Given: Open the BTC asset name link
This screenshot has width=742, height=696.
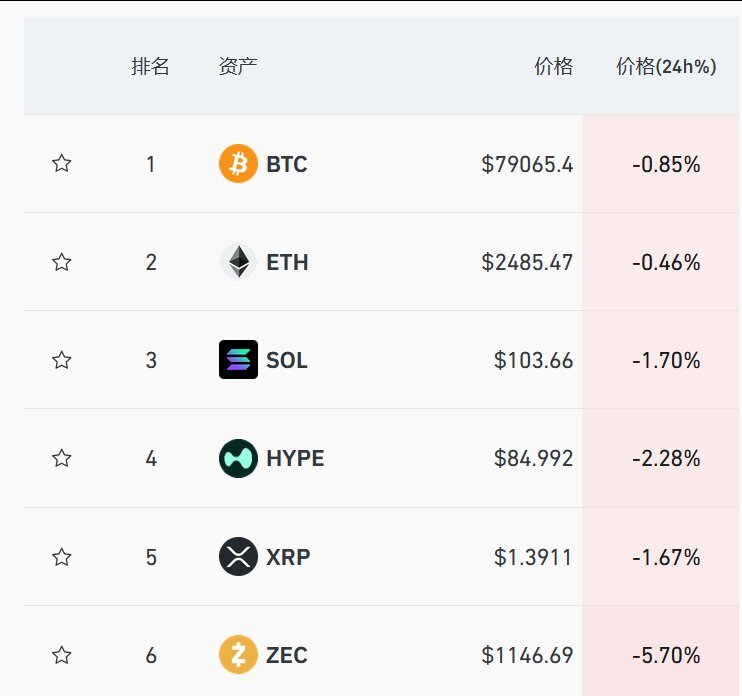Looking at the screenshot, I should click(287, 164).
